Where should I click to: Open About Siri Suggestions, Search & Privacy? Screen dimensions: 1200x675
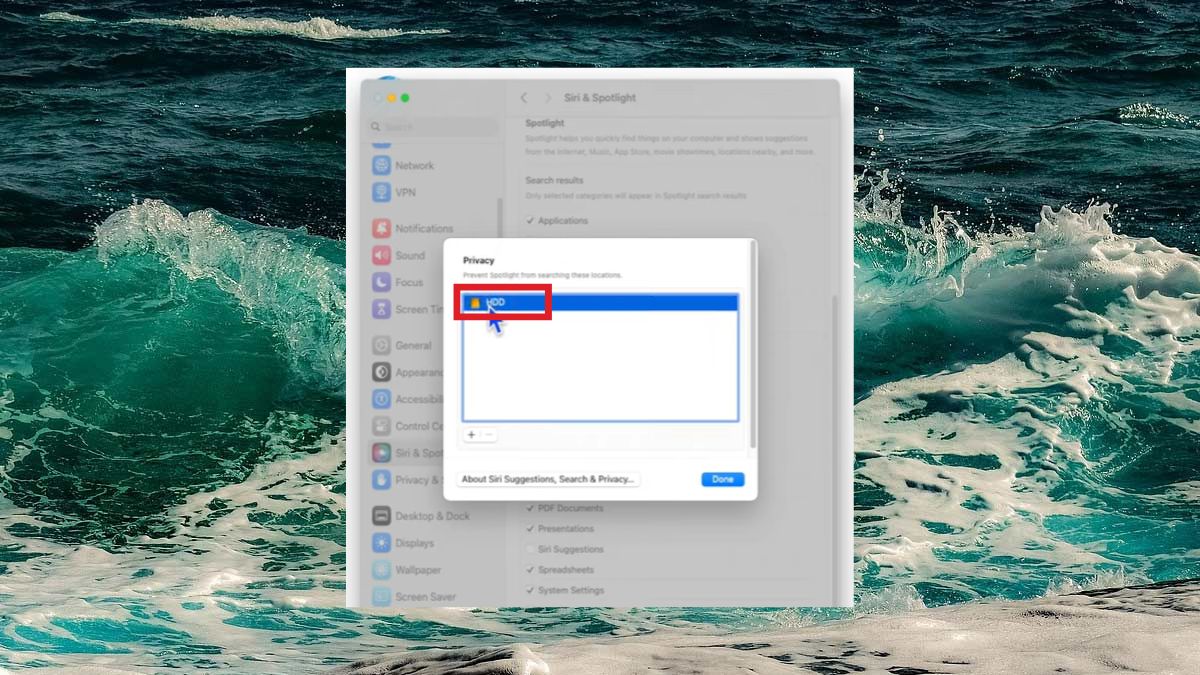click(x=548, y=479)
